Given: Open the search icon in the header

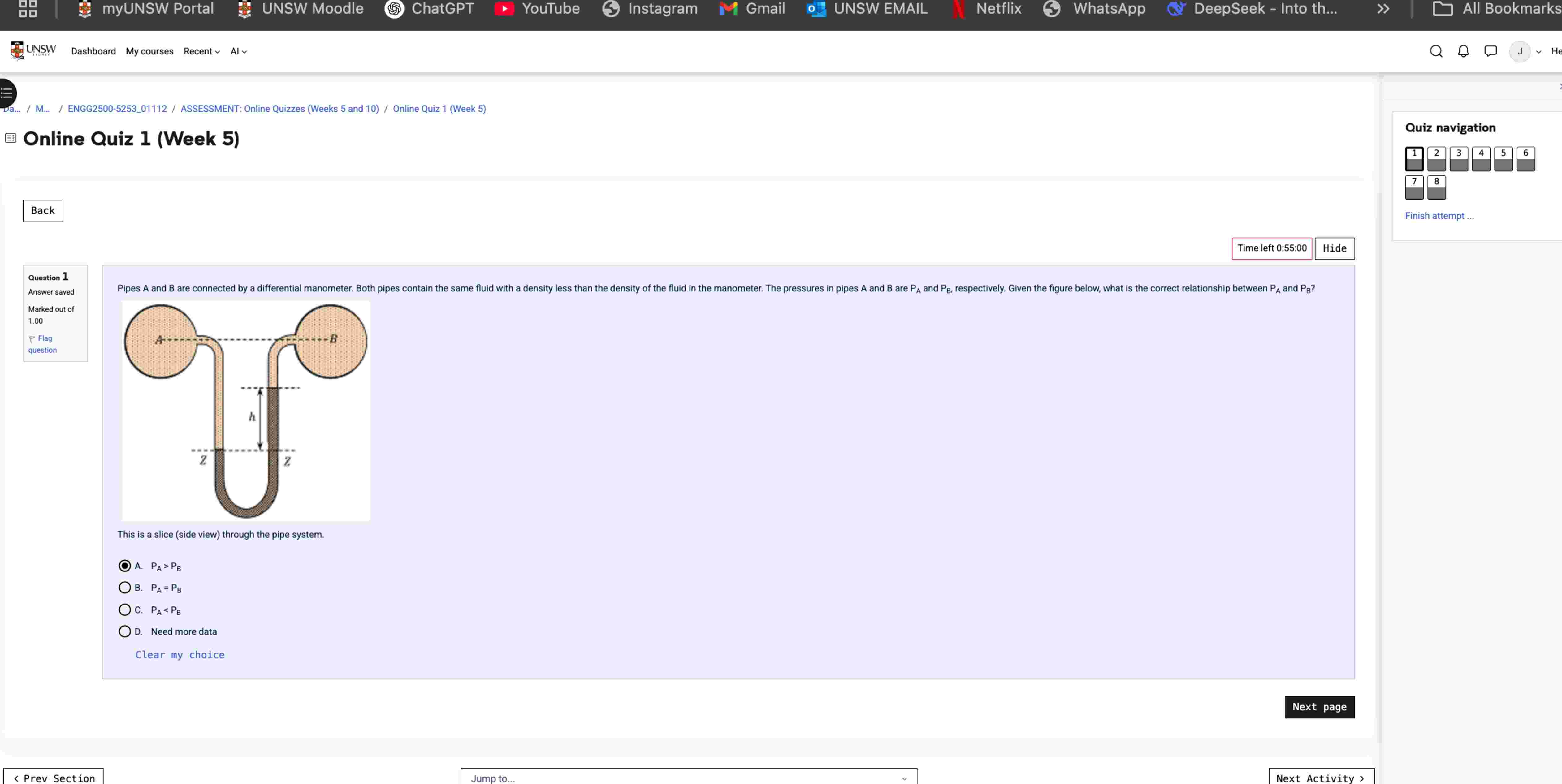Looking at the screenshot, I should point(1436,52).
